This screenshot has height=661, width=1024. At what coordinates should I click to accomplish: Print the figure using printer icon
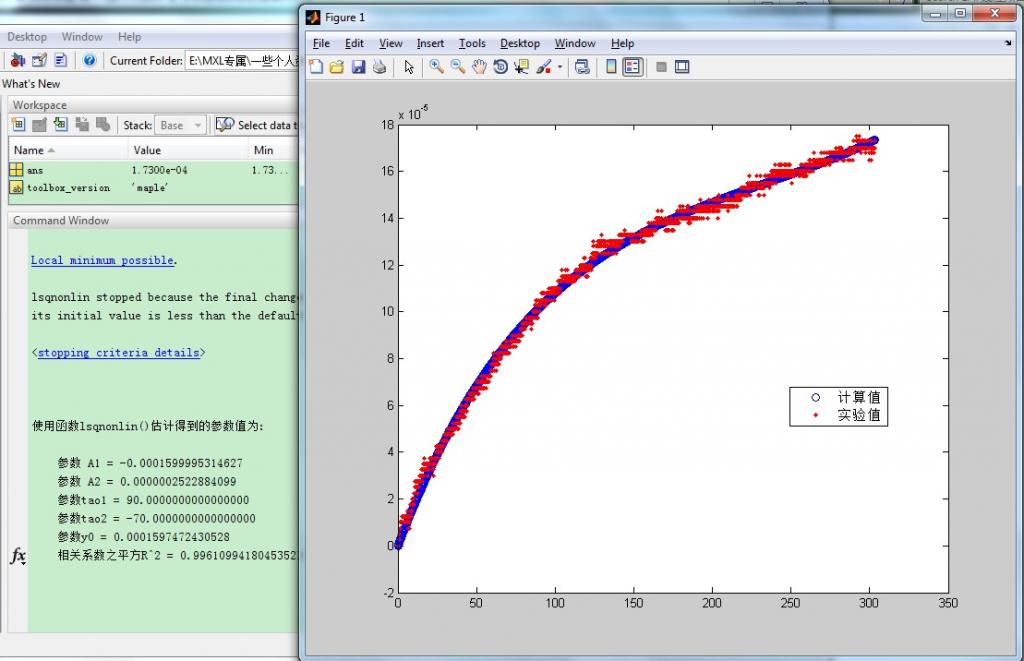[379, 67]
